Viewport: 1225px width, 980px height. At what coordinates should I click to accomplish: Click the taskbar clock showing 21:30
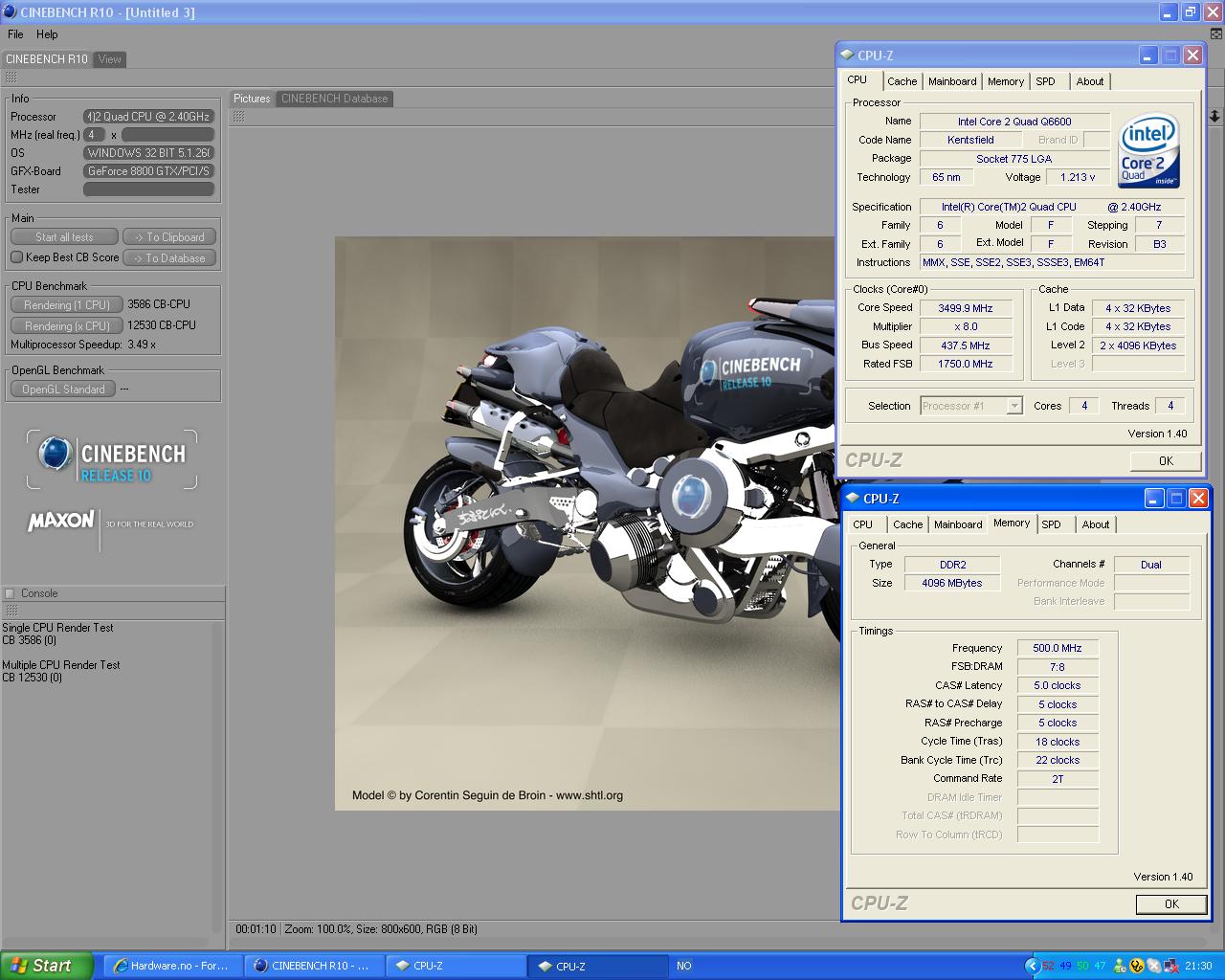coord(1198,966)
